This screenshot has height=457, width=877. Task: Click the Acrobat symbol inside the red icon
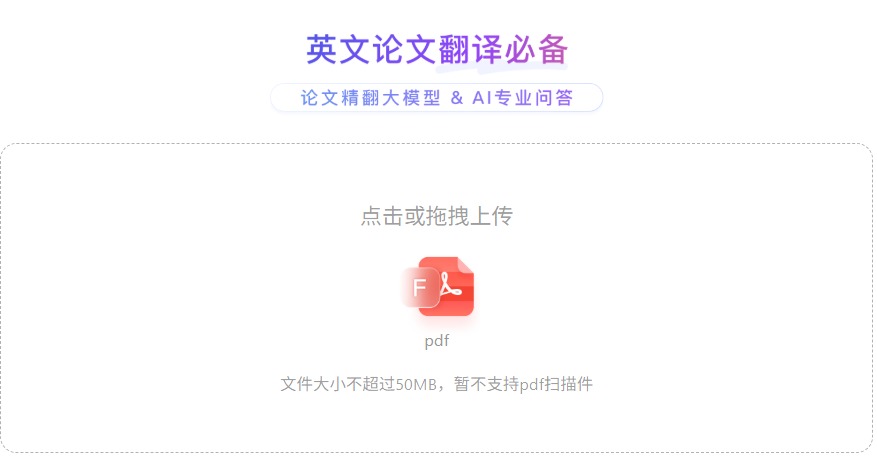450,285
